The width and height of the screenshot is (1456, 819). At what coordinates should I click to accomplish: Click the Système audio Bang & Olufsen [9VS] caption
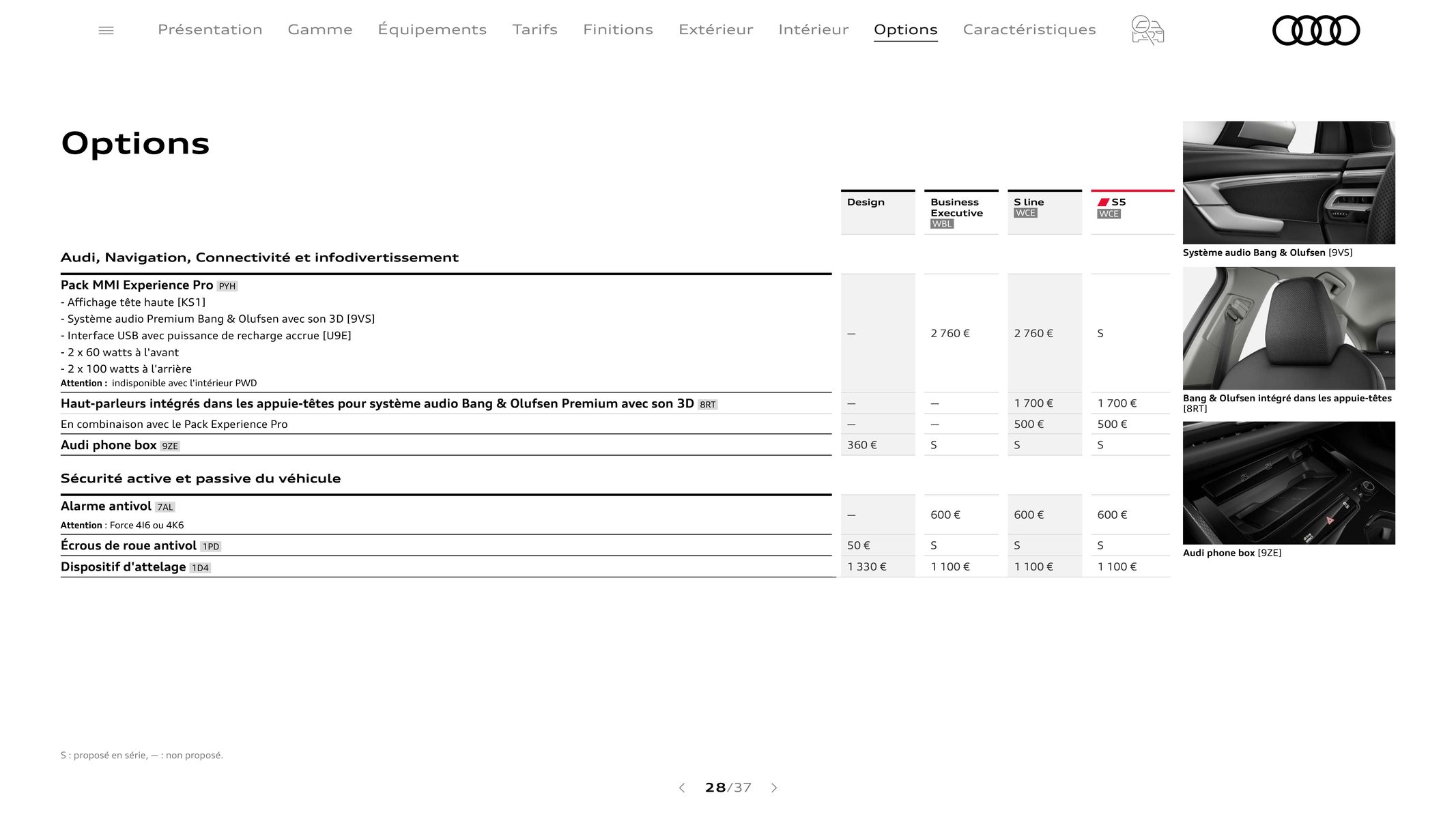click(1268, 253)
